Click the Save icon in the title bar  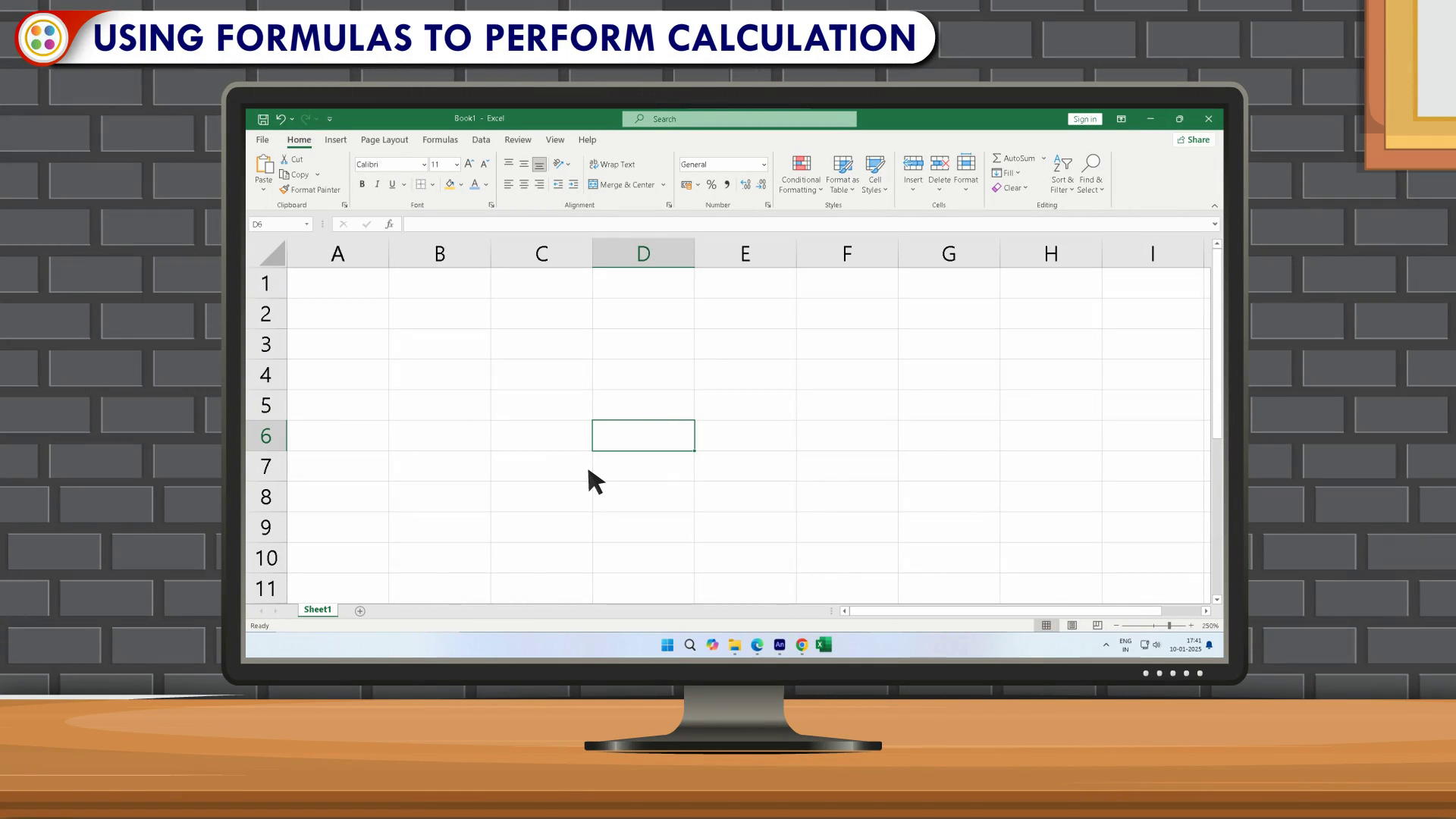pyautogui.click(x=263, y=119)
